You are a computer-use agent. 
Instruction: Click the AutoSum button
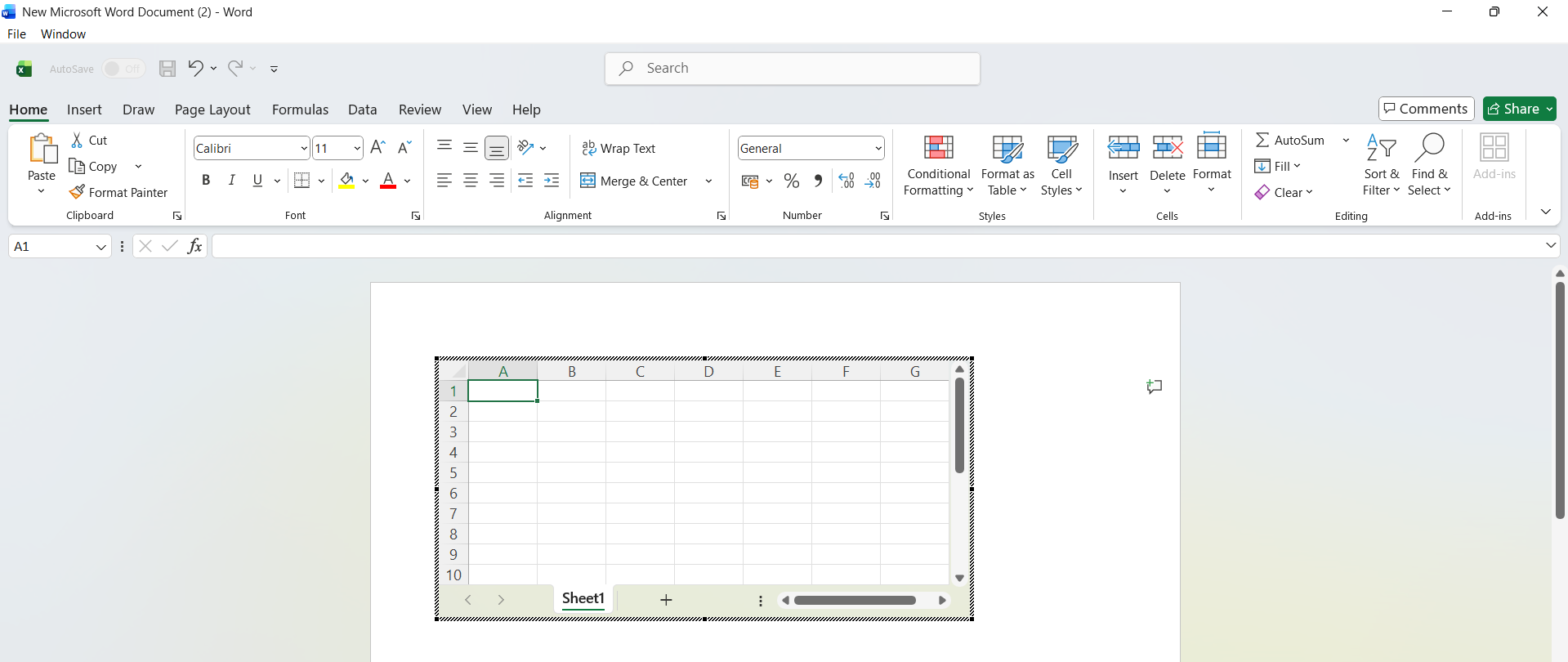1290,141
